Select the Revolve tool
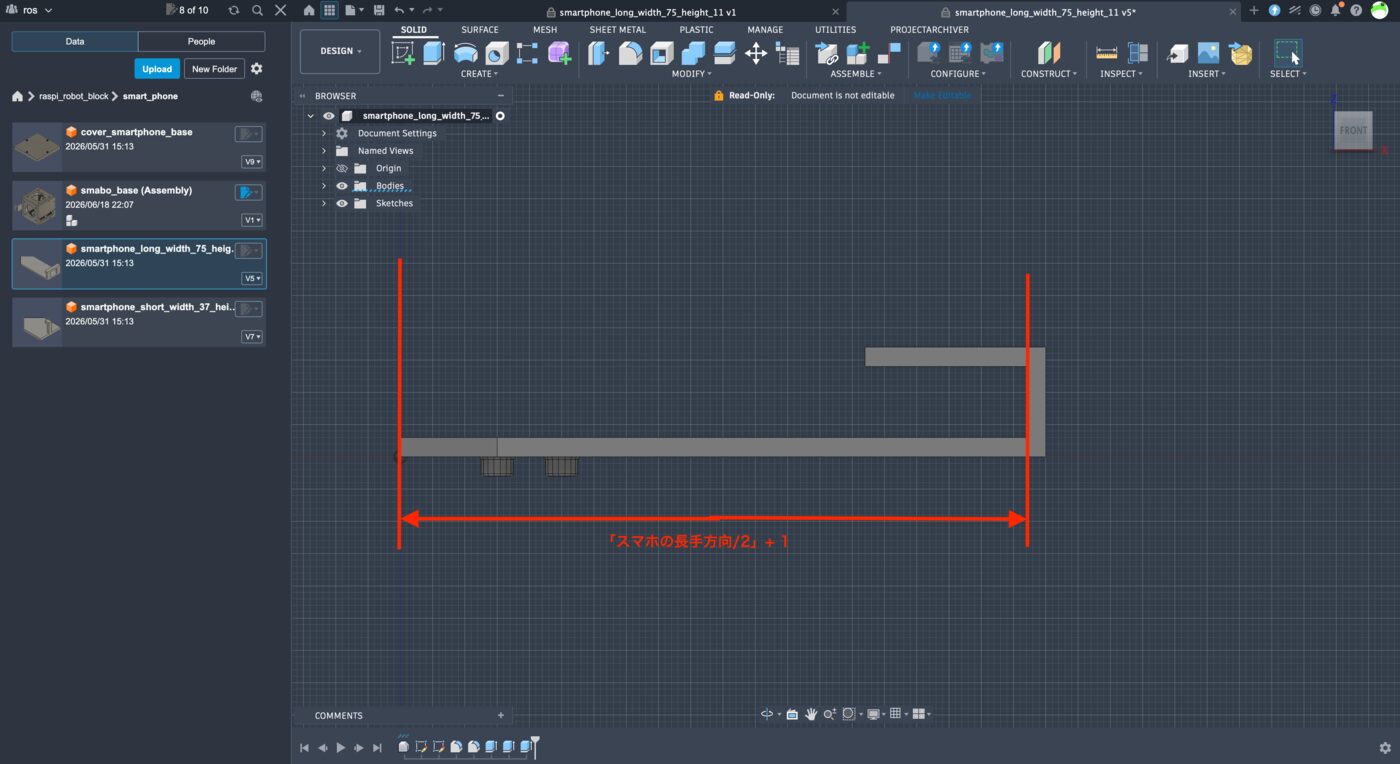The height and width of the screenshot is (764, 1400). (465, 53)
